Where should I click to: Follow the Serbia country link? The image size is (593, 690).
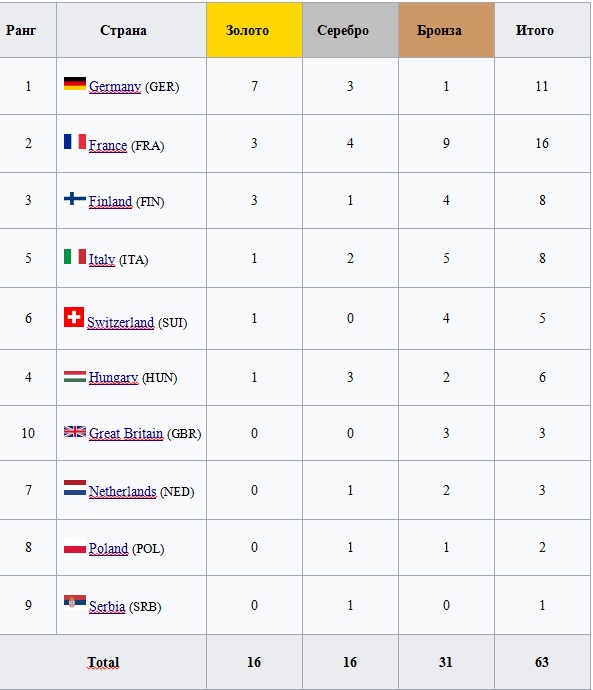[x=107, y=606]
